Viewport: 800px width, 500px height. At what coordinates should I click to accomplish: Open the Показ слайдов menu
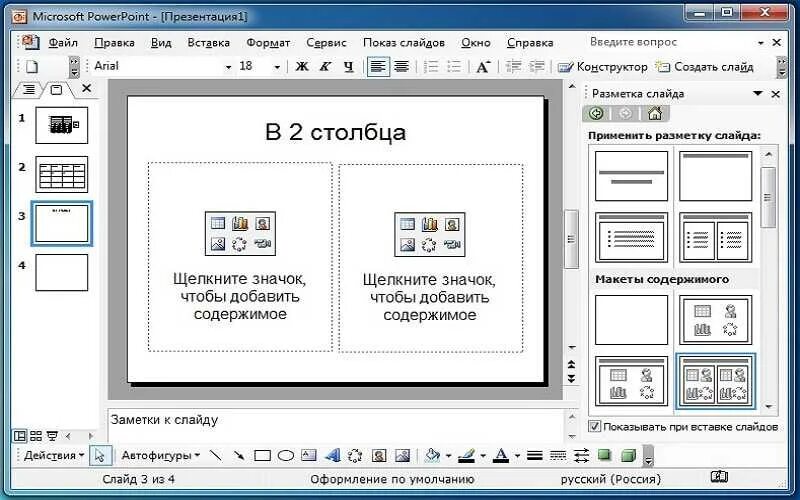click(404, 43)
